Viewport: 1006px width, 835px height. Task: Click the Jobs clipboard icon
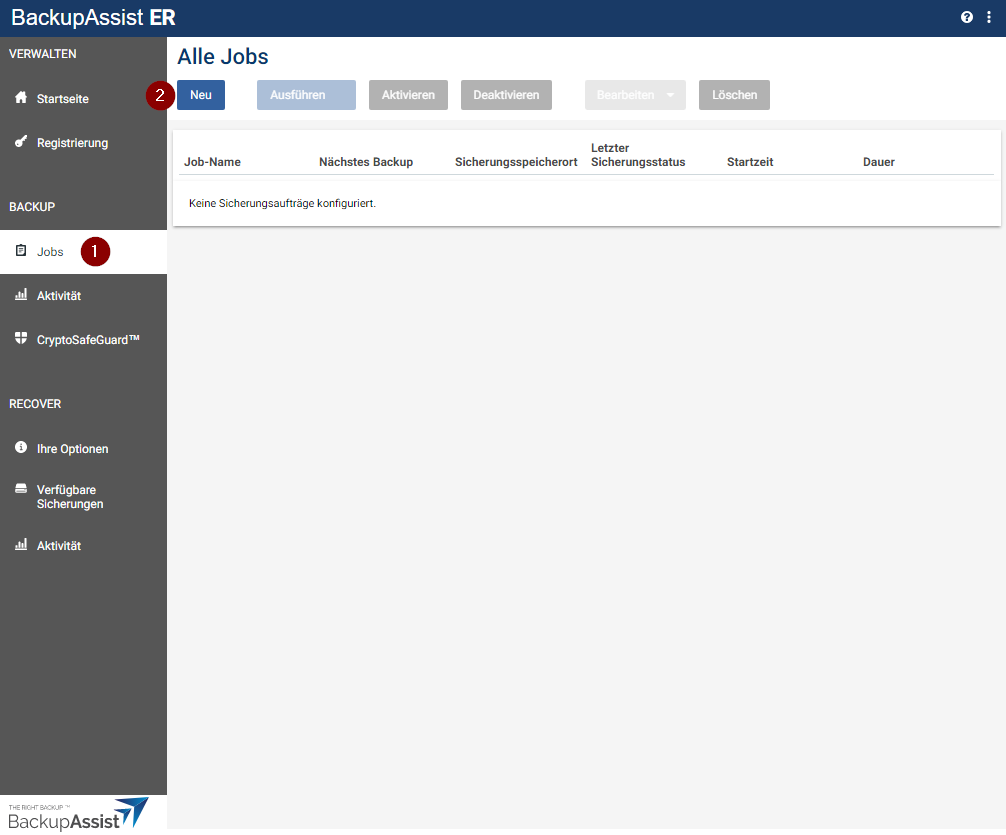(x=21, y=250)
